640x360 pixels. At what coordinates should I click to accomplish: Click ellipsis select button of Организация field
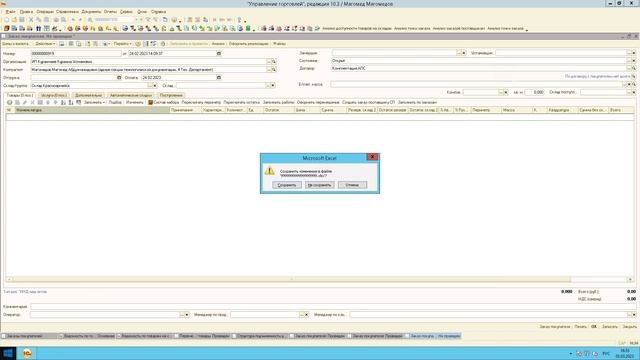tap(269, 62)
